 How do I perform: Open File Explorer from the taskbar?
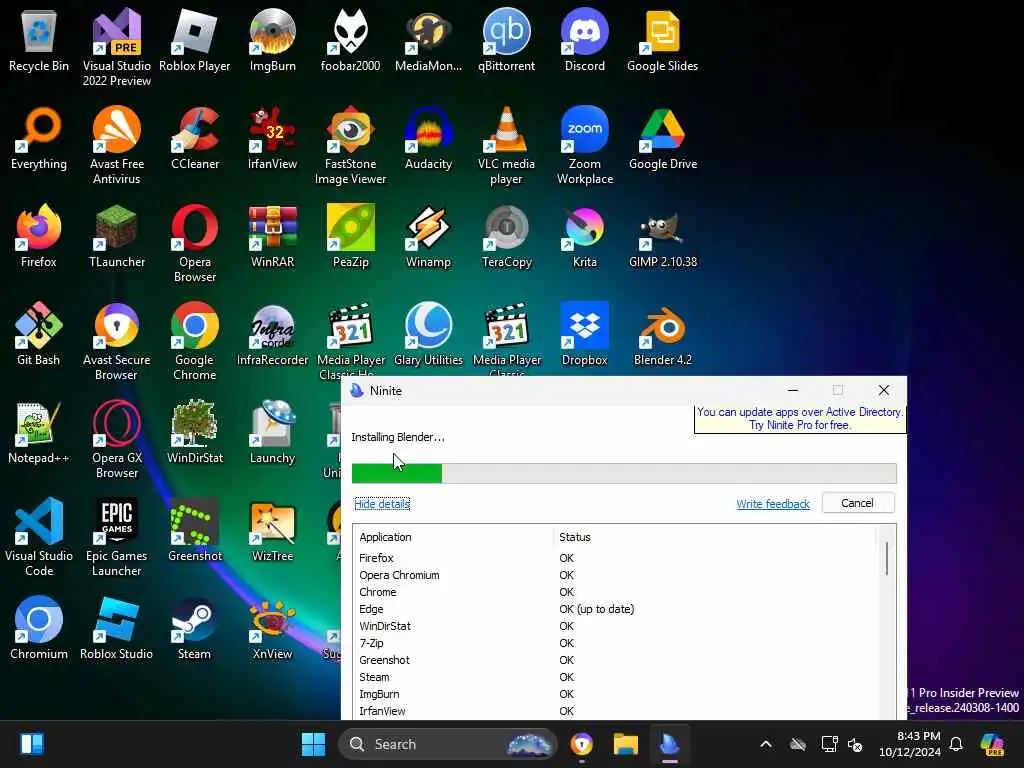coord(625,744)
